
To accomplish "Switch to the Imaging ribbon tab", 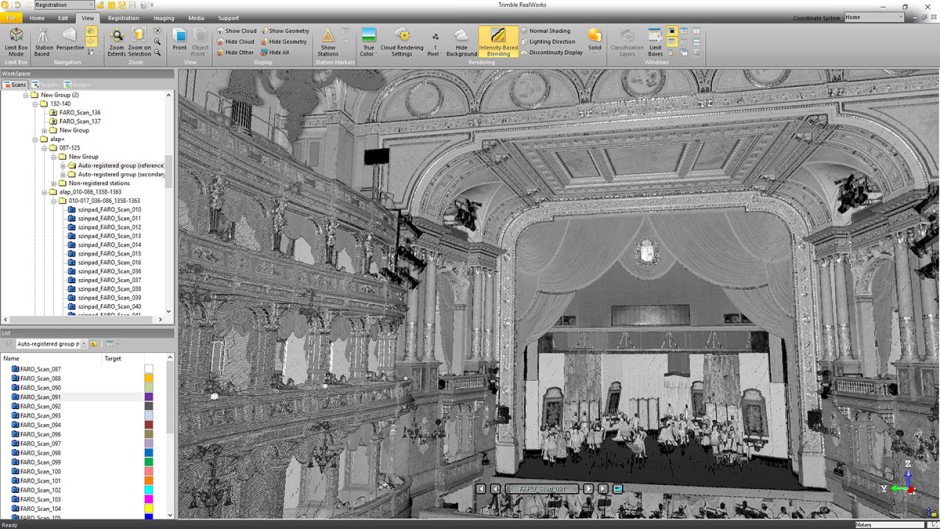I will click(163, 18).
